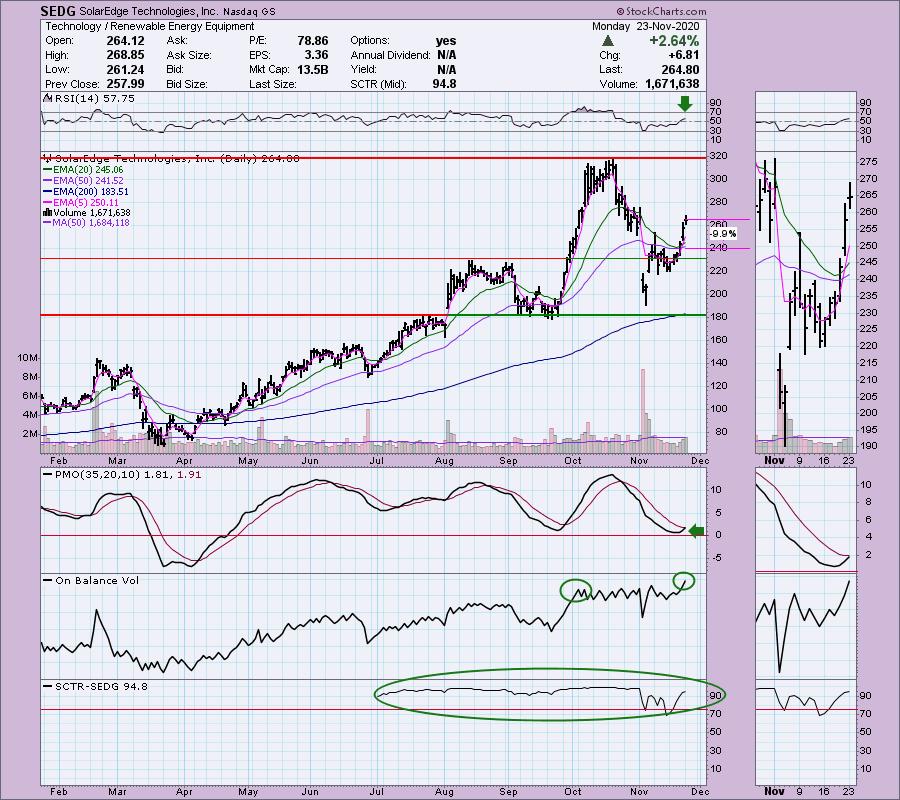Click the Mkt Cap value 13.5B

pos(313,69)
